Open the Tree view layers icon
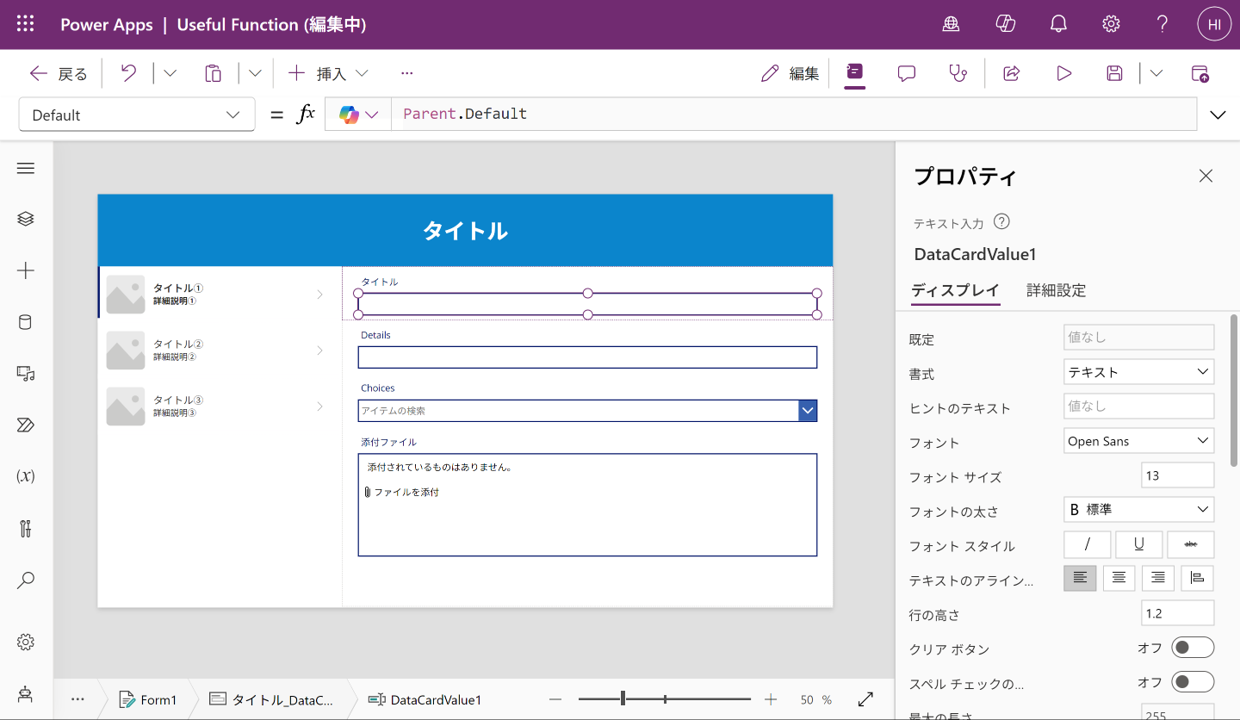 [x=26, y=219]
